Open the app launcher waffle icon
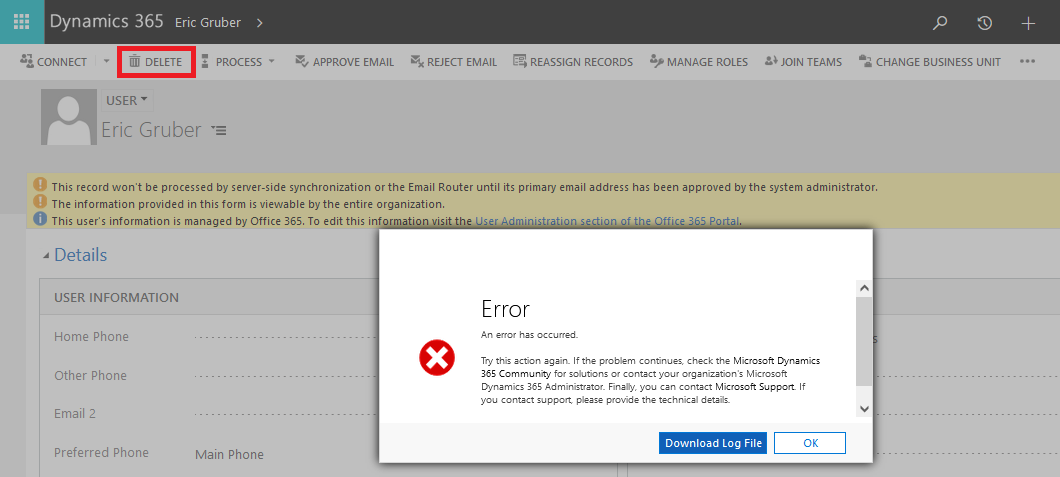 (x=21, y=22)
